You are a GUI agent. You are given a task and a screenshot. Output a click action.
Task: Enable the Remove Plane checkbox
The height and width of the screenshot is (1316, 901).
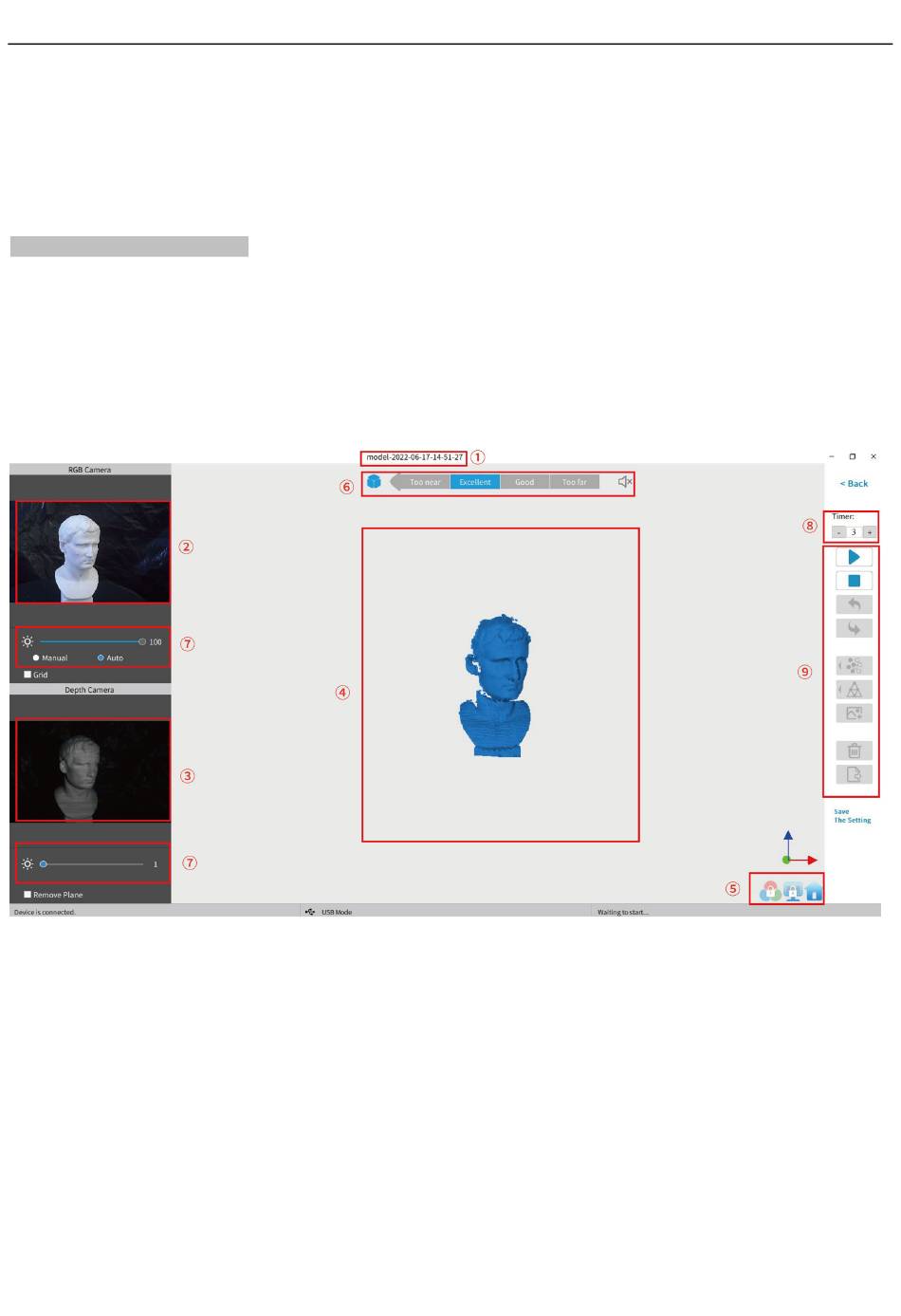tap(28, 895)
